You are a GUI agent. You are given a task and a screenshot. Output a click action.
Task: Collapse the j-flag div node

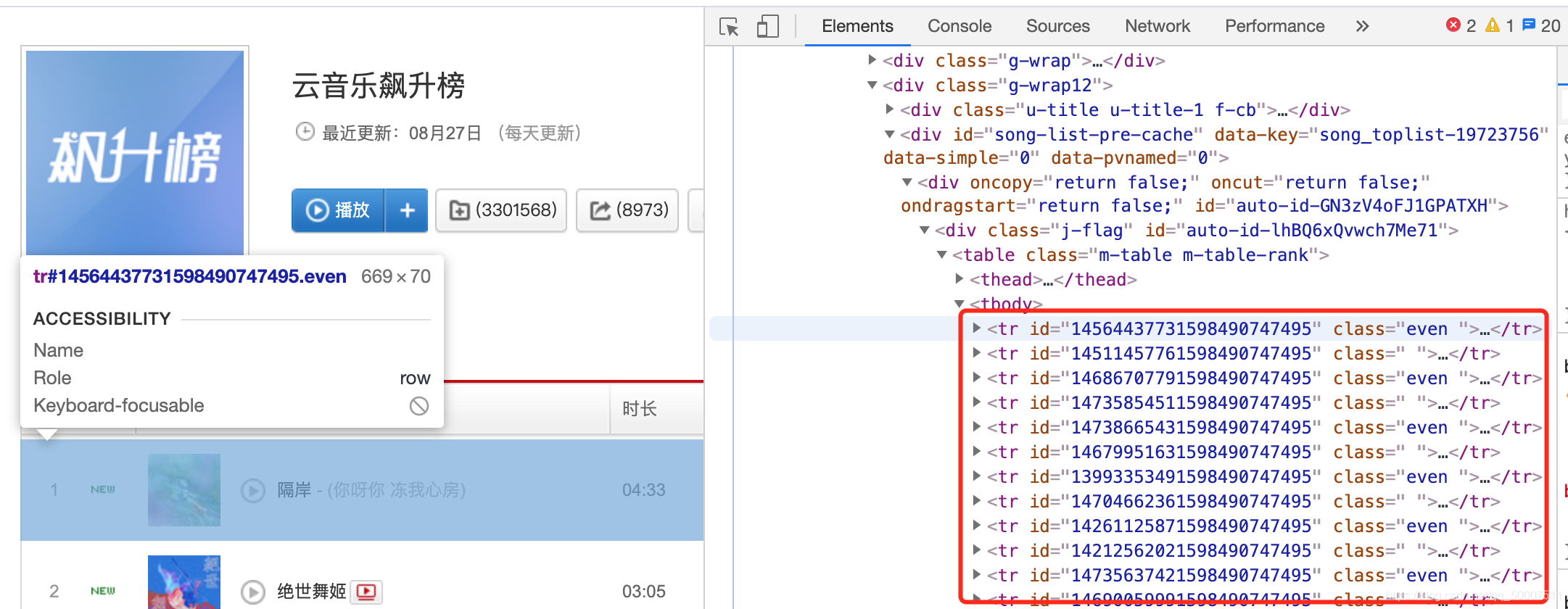tap(925, 230)
